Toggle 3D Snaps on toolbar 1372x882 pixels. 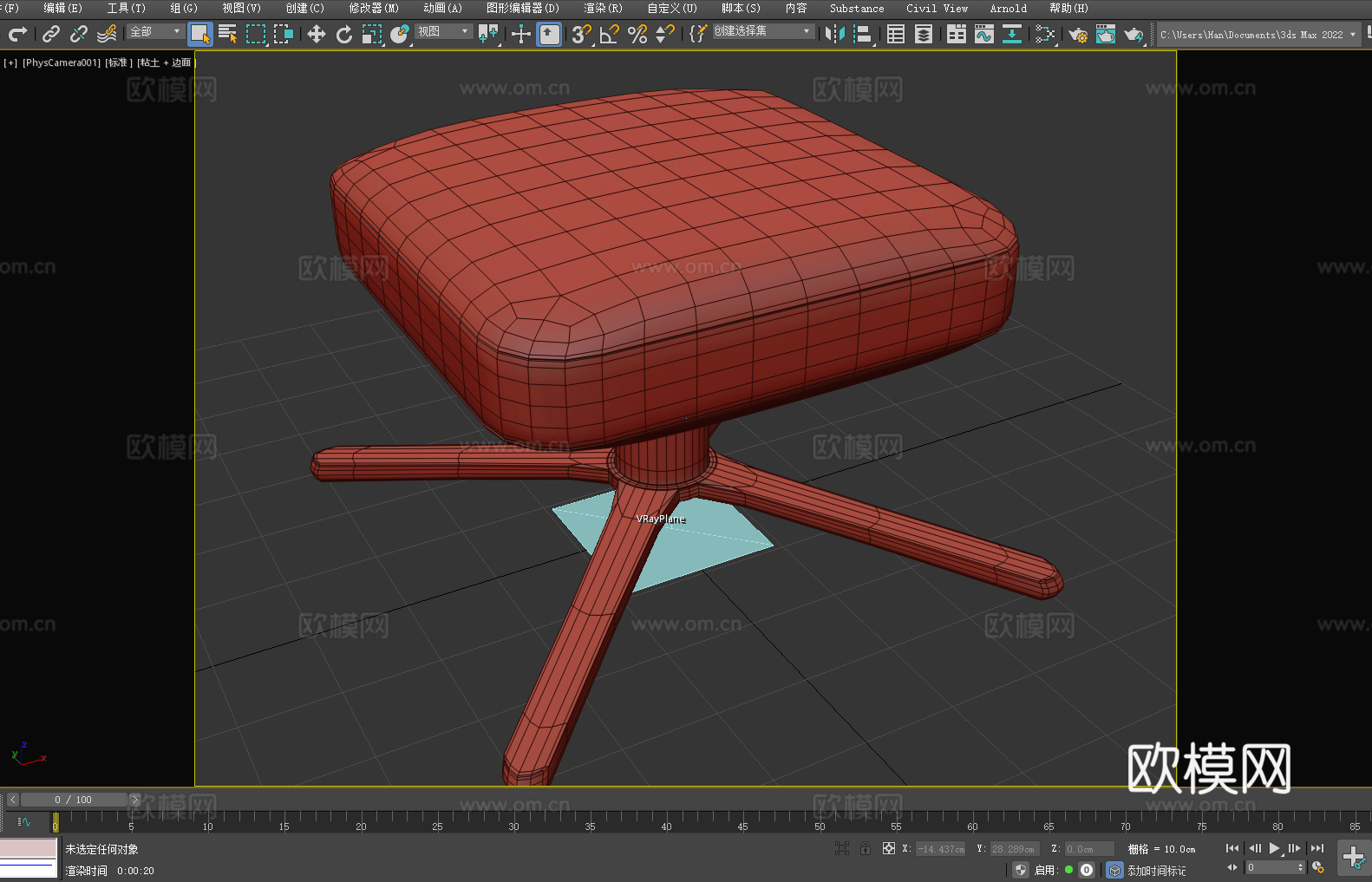(582, 34)
